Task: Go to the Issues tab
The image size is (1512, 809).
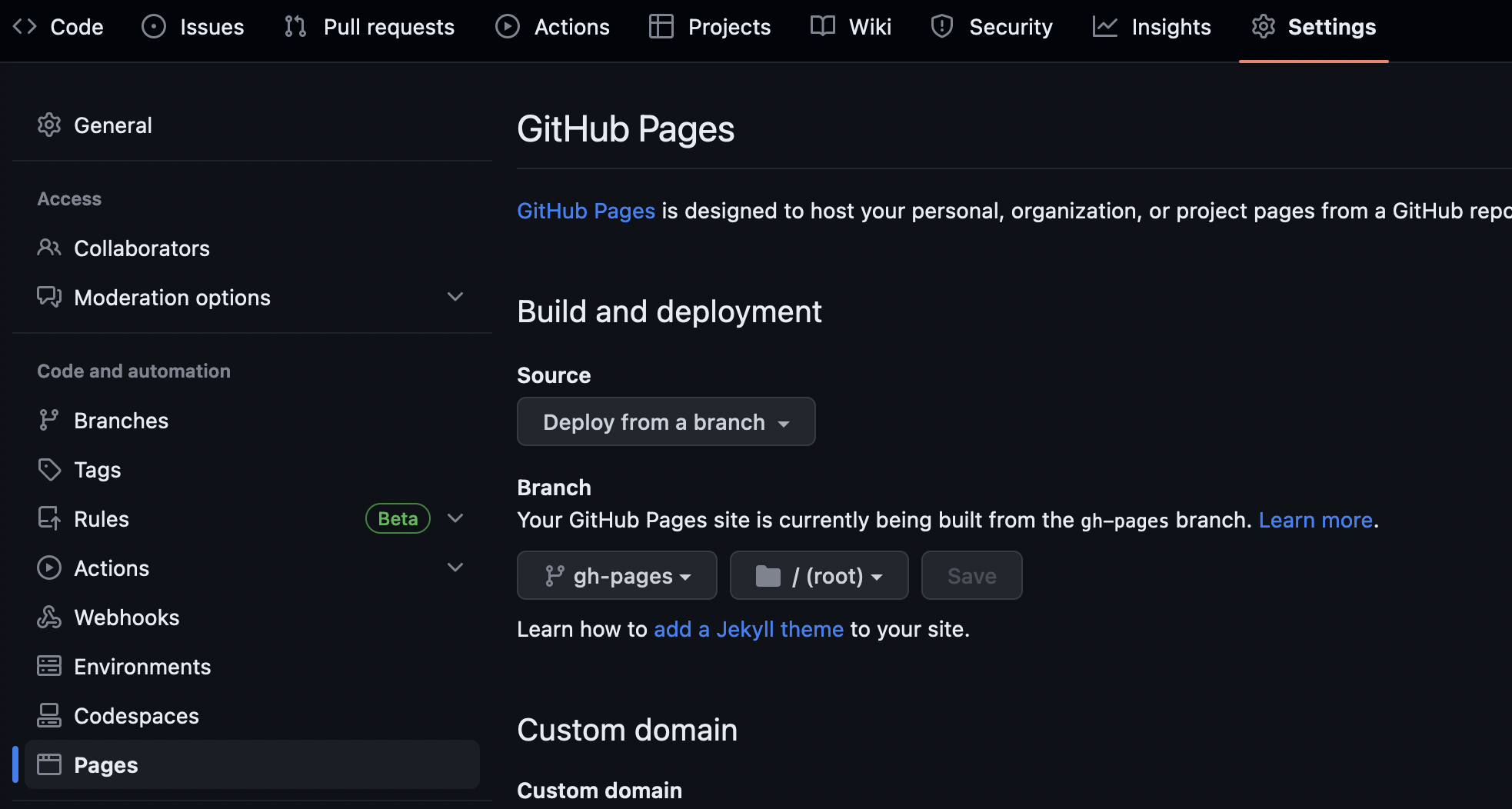Action: (x=193, y=27)
